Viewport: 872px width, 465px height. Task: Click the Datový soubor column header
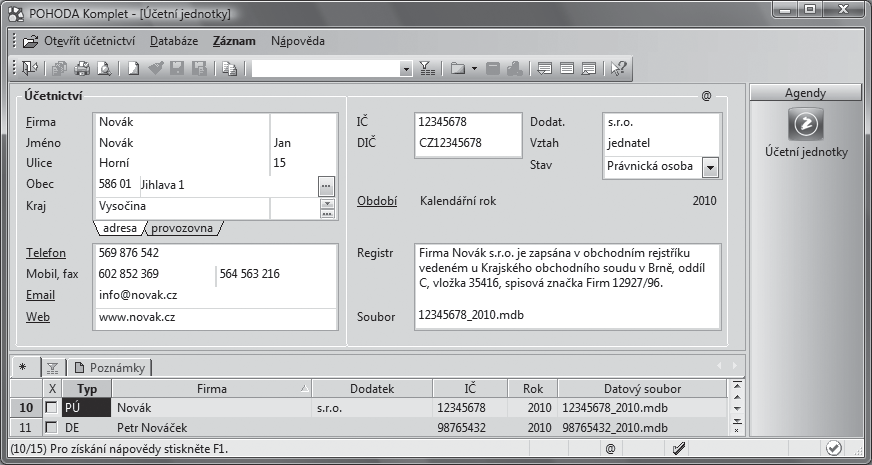coord(642,389)
